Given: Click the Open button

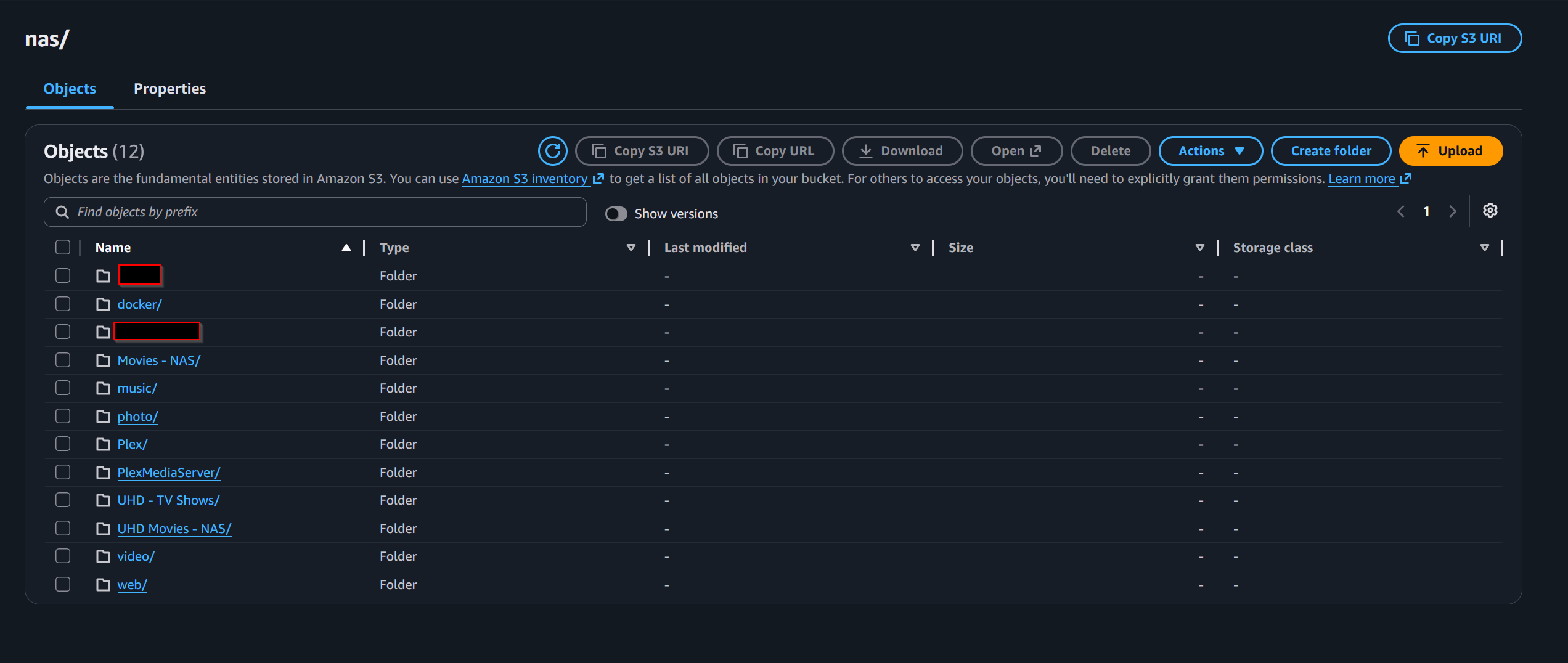Looking at the screenshot, I should (x=1017, y=151).
